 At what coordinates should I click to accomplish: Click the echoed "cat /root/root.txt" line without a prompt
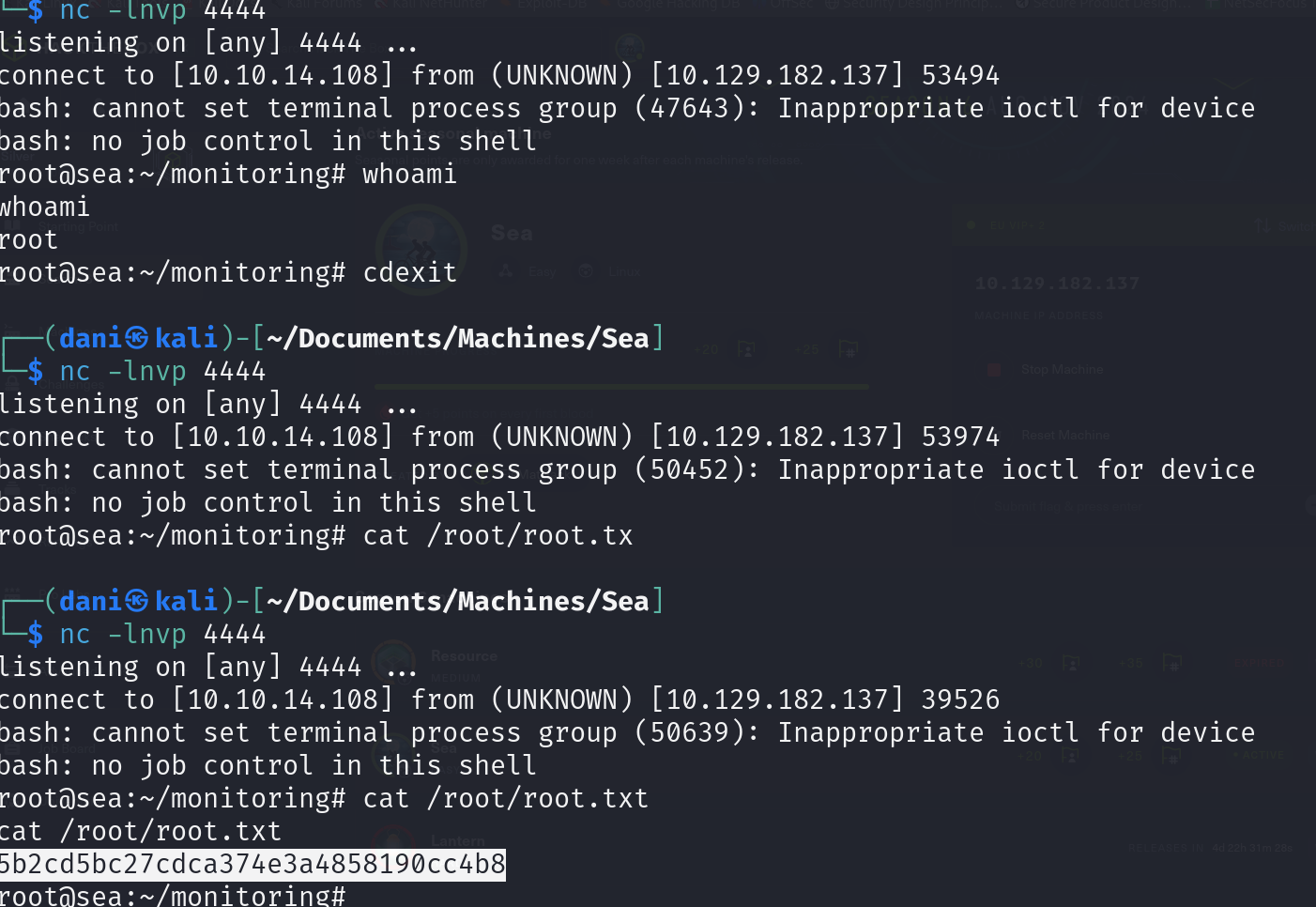tap(141, 831)
